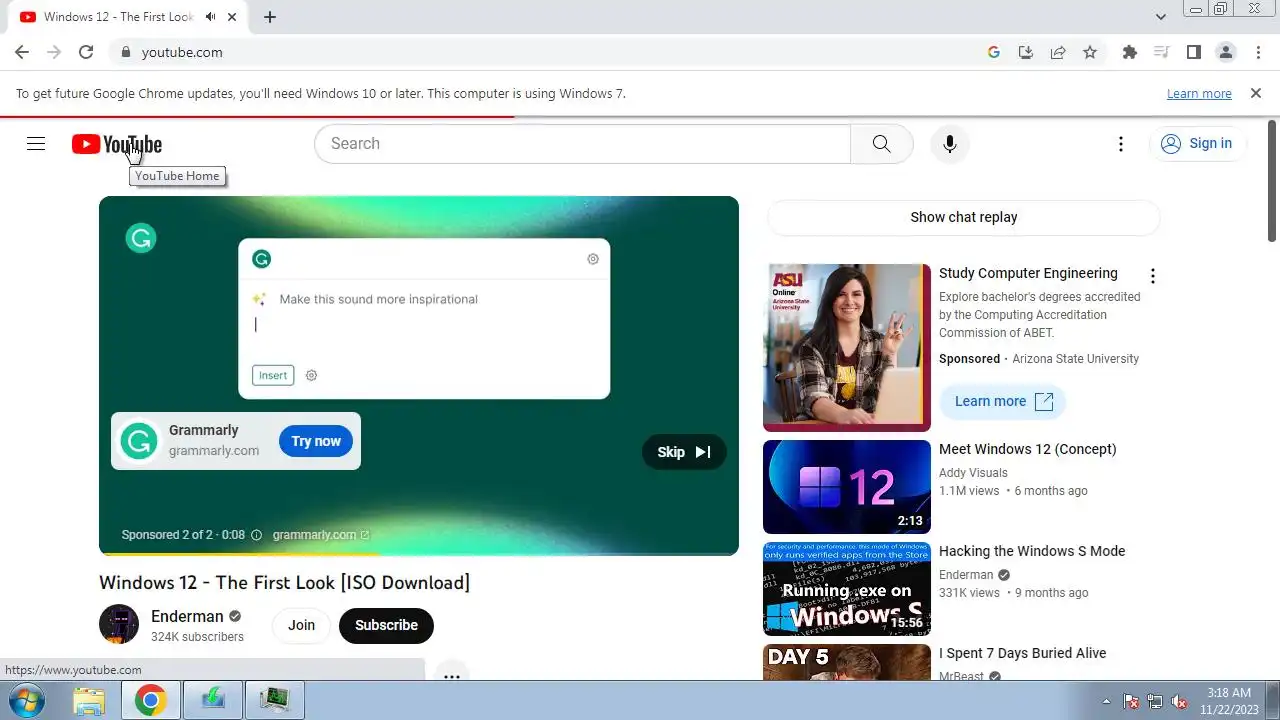Open the more actions button below Subscribe
The width and height of the screenshot is (1280, 720).
pos(452,675)
